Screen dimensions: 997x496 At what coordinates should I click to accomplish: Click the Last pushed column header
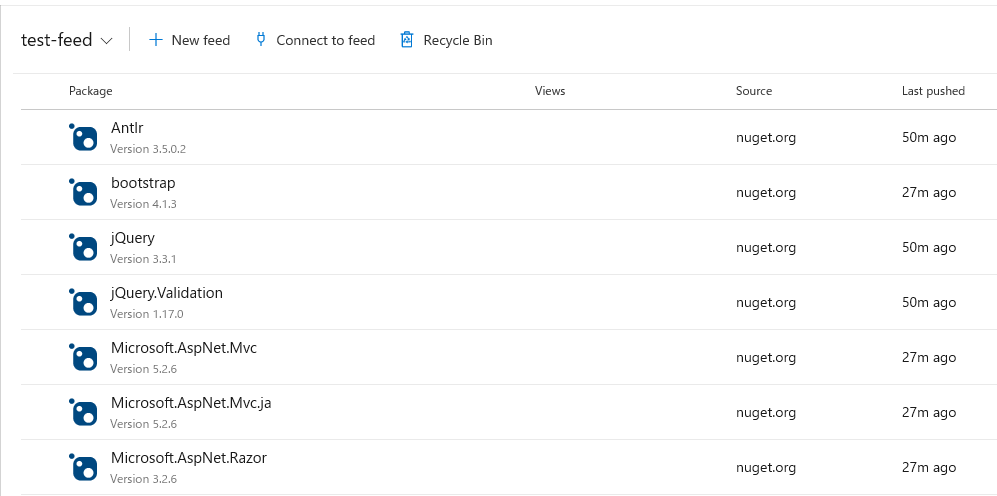[x=933, y=91]
